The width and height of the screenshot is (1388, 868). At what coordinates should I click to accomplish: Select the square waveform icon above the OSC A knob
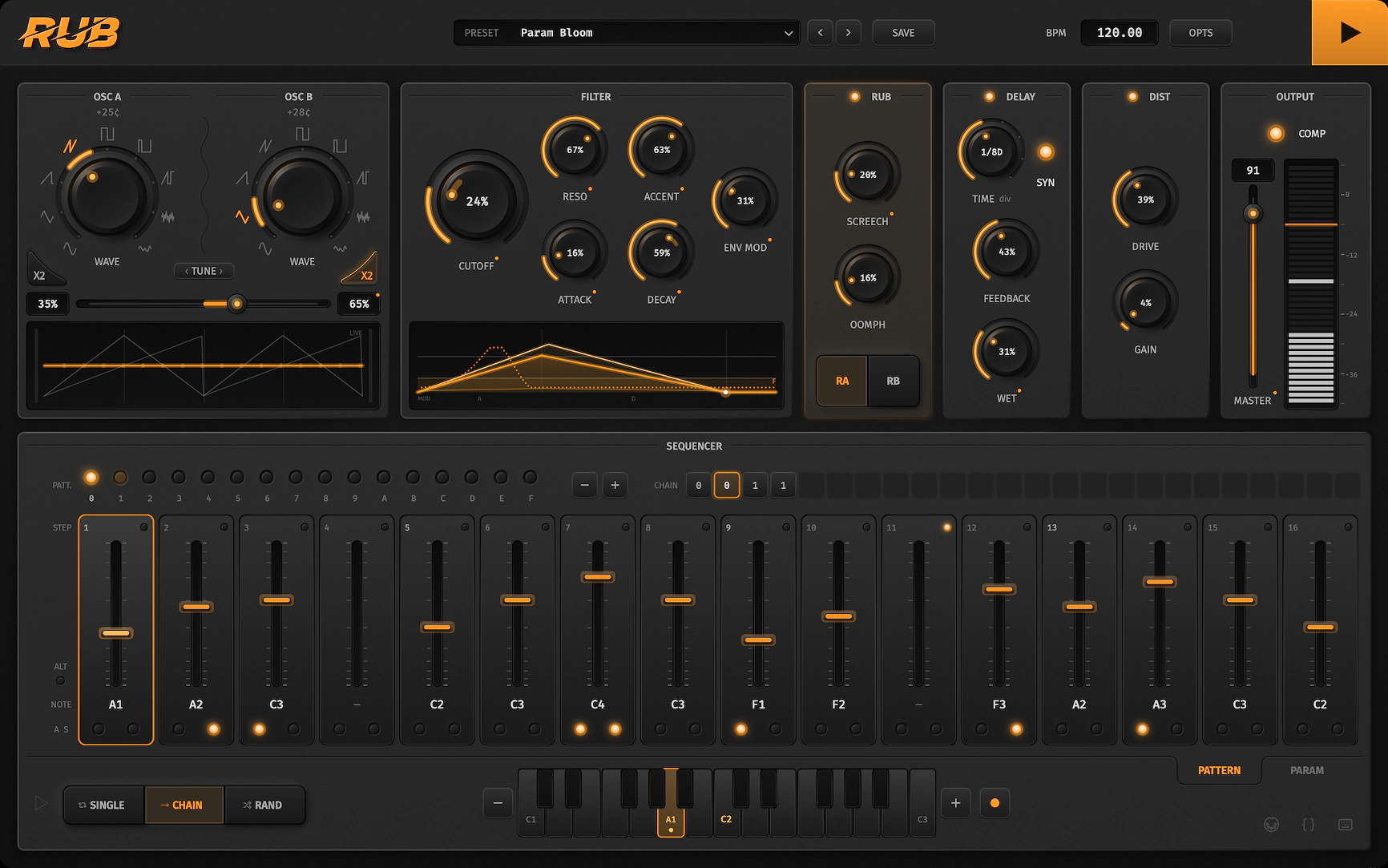tap(107, 133)
